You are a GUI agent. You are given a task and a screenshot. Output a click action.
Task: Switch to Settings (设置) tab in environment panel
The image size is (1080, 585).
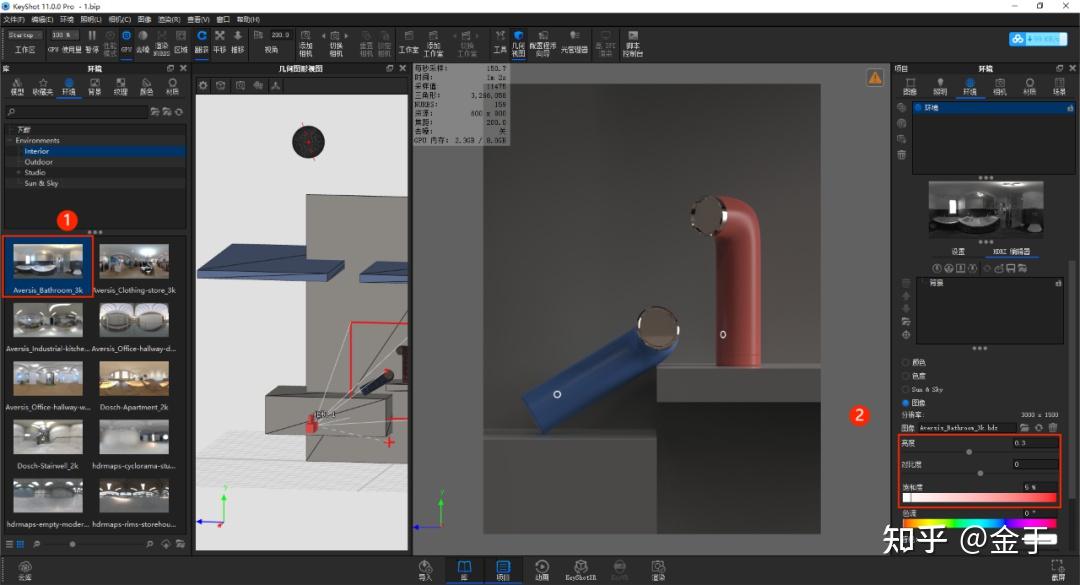(958, 252)
